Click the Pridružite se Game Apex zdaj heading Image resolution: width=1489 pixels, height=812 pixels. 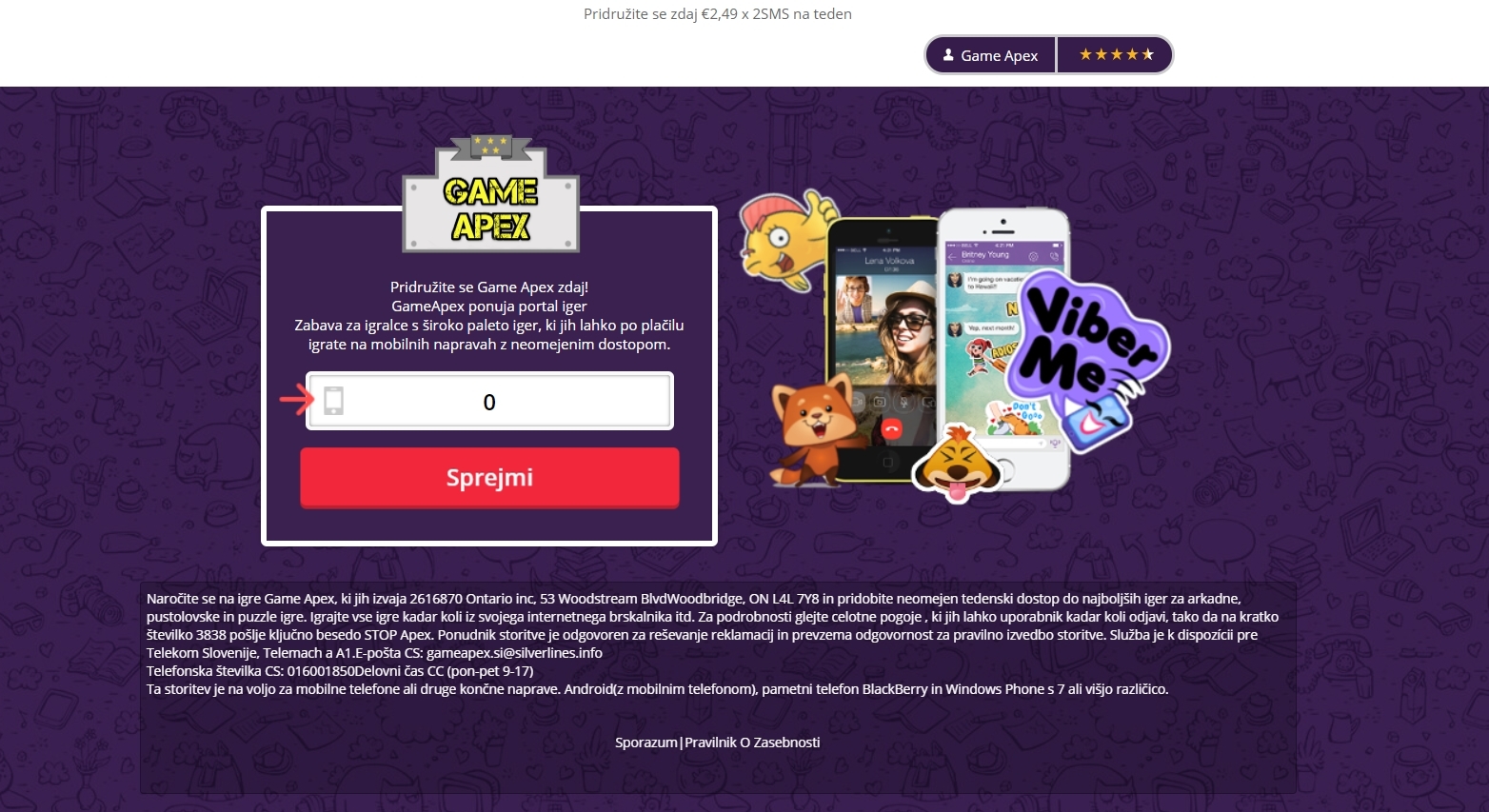pos(489,287)
